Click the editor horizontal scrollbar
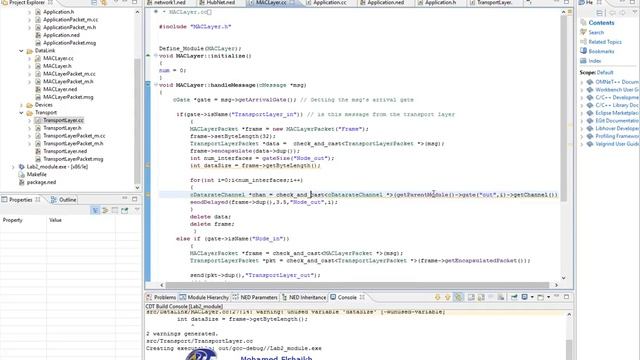The width and height of the screenshot is (640, 360). (357, 285)
